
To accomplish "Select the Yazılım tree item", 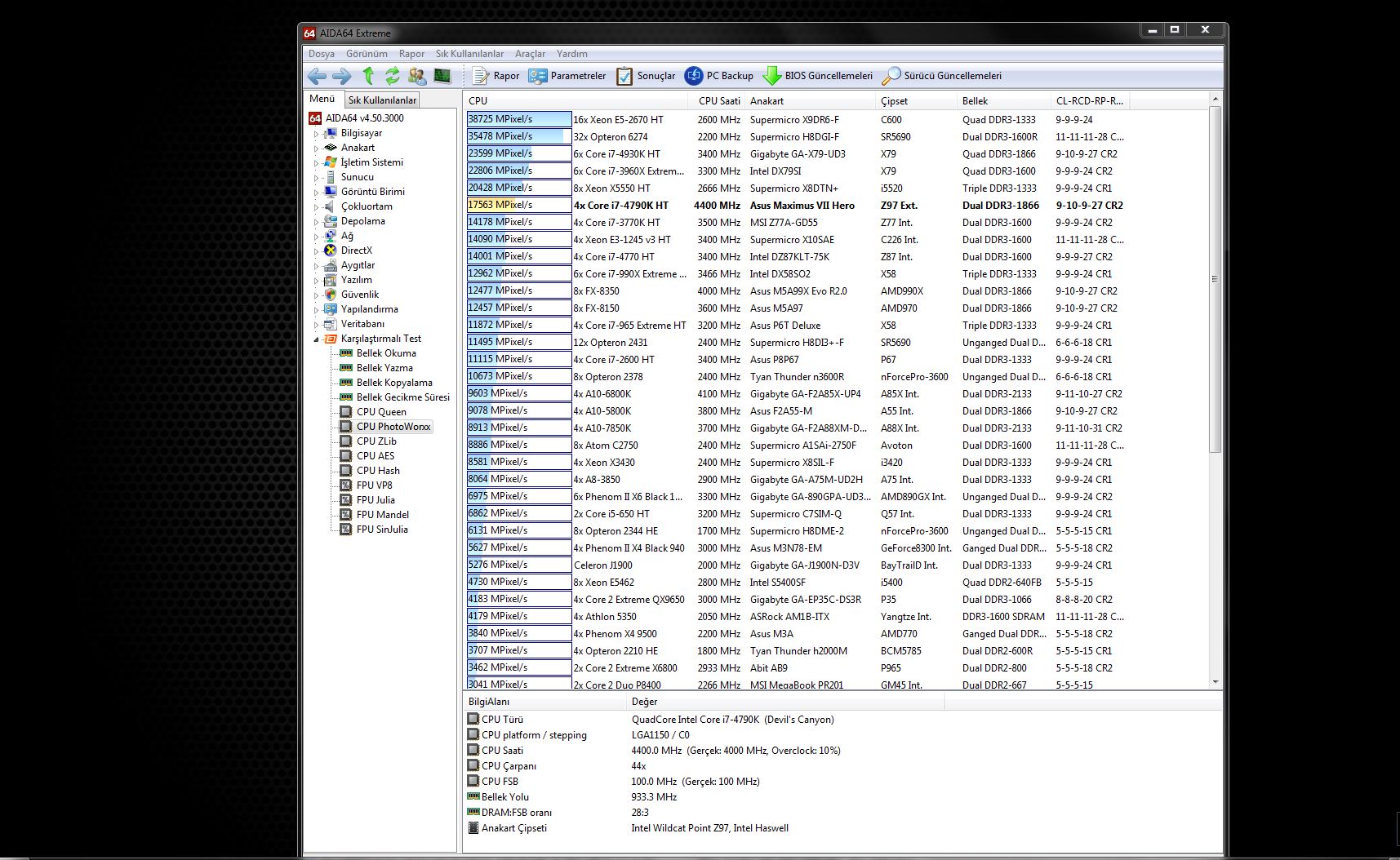I will click(356, 280).
